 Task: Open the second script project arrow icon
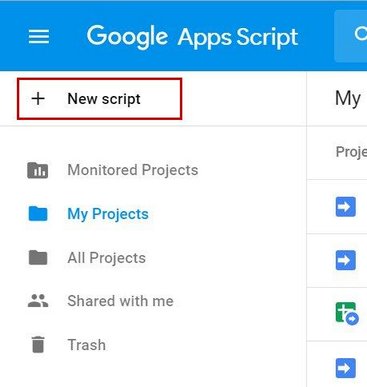coord(346,260)
